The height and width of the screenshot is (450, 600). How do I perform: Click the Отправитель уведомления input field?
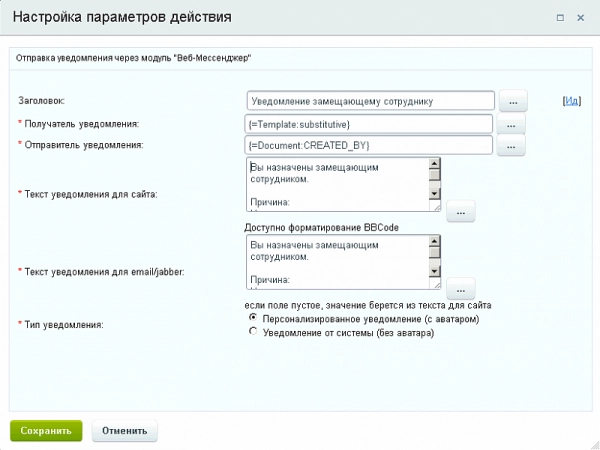(x=370, y=146)
